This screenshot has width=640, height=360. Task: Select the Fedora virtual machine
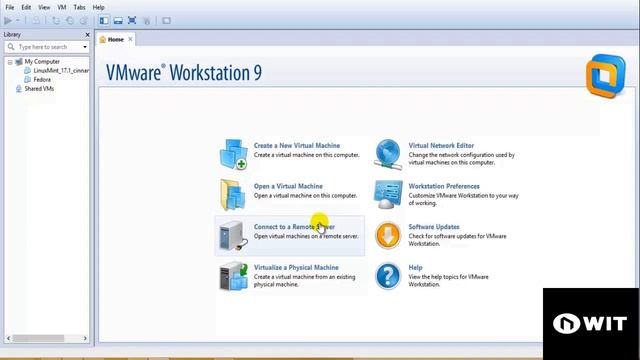coord(42,80)
